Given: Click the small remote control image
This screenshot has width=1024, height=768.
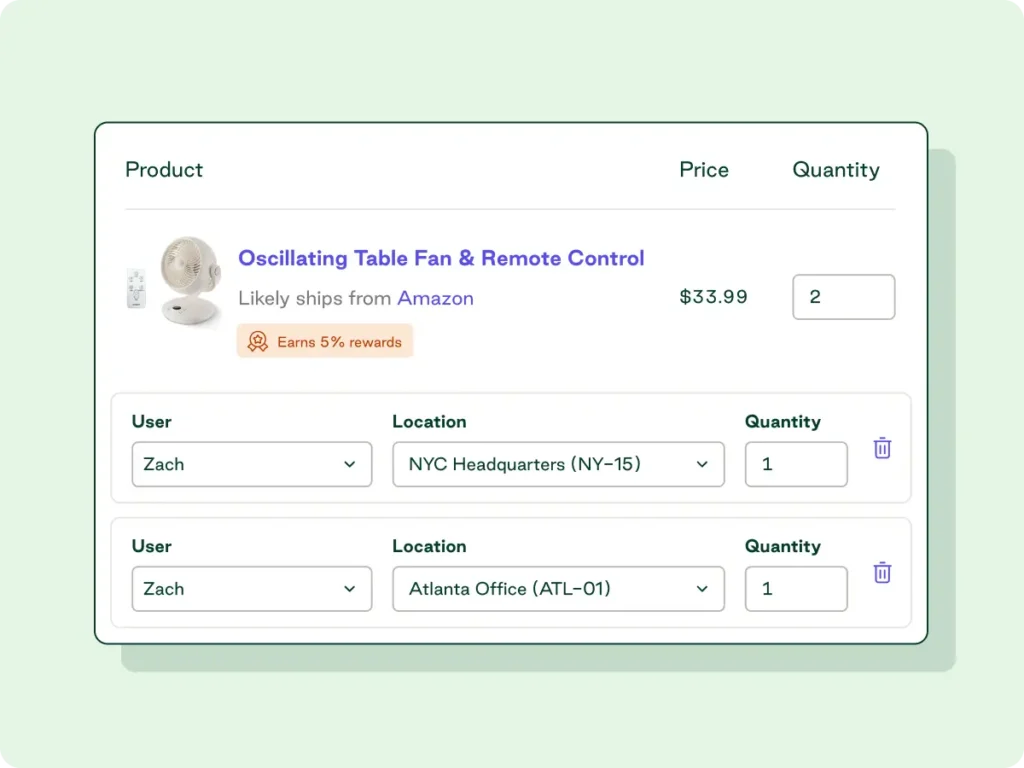Looking at the screenshot, I should click(136, 288).
